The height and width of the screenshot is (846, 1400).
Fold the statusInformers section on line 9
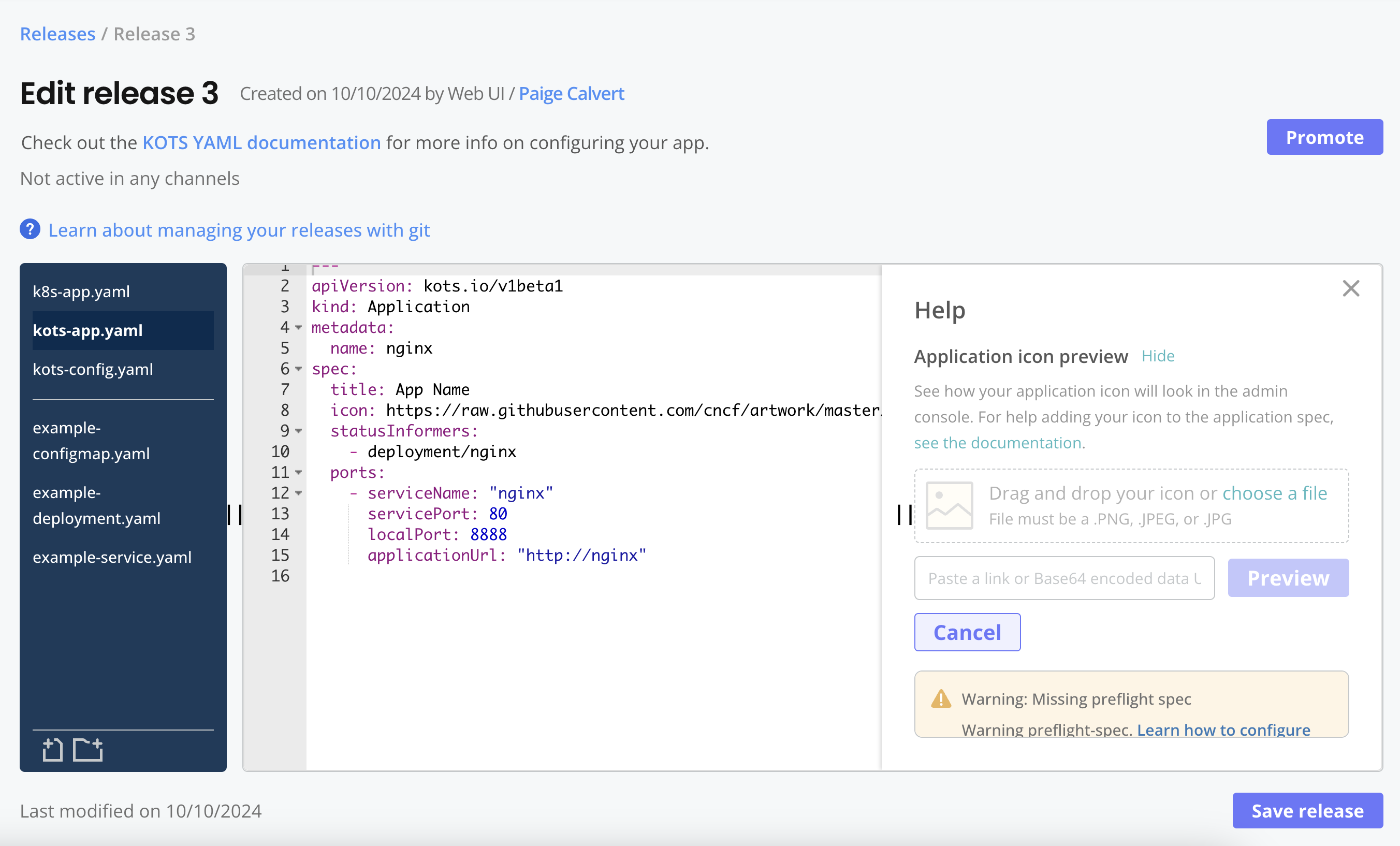coord(298,431)
